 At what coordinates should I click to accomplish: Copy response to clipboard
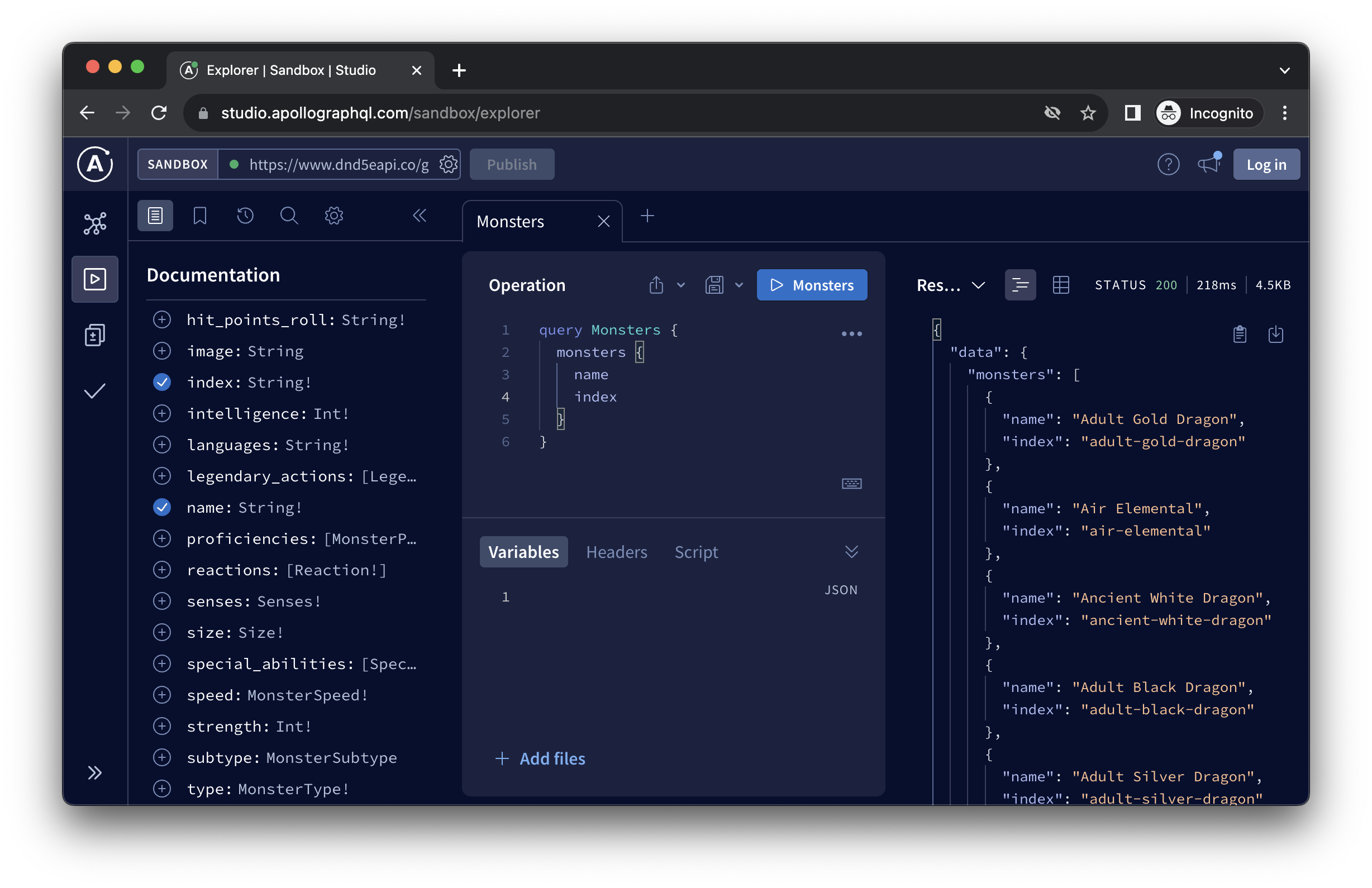tap(1240, 334)
